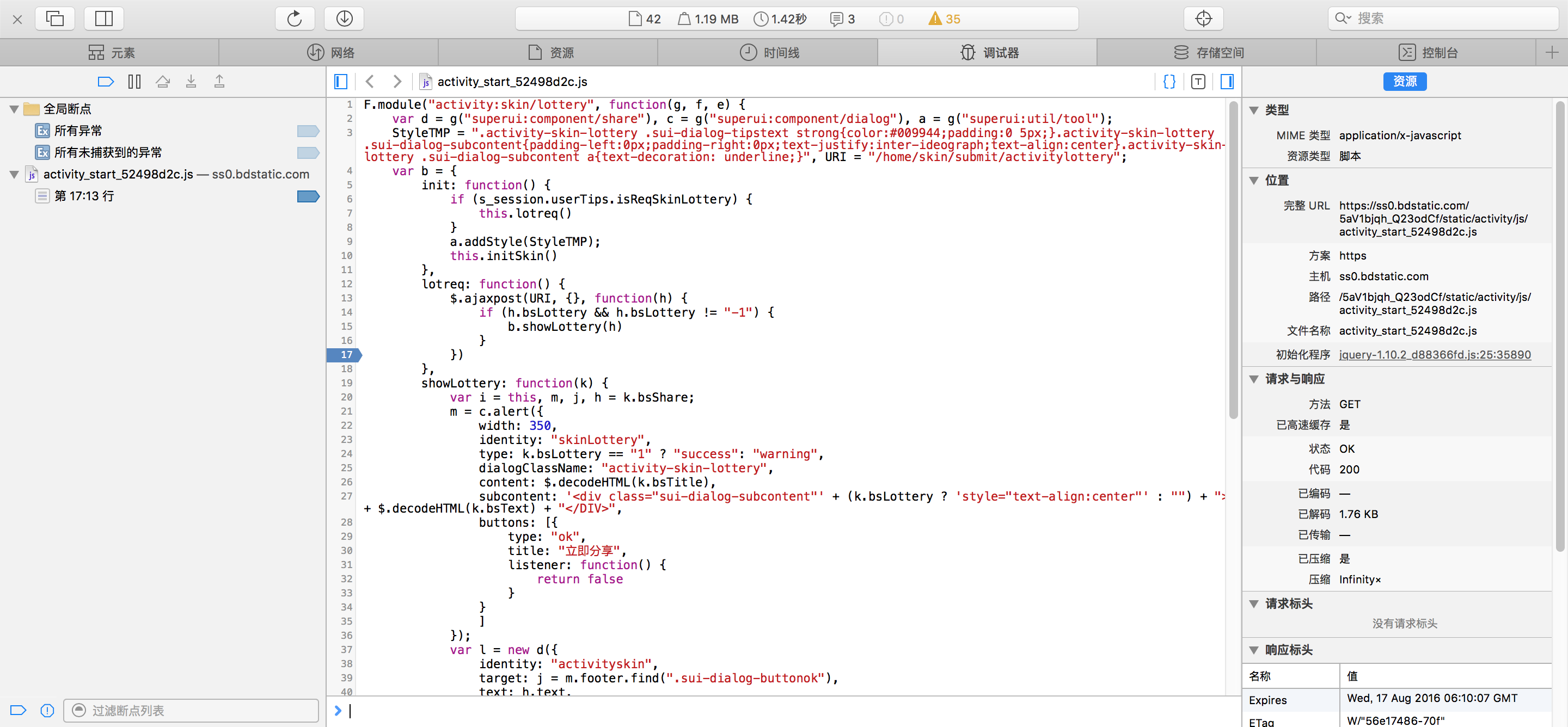Click the step out icon
Screen dimensions: 1568x727
tap(219, 82)
